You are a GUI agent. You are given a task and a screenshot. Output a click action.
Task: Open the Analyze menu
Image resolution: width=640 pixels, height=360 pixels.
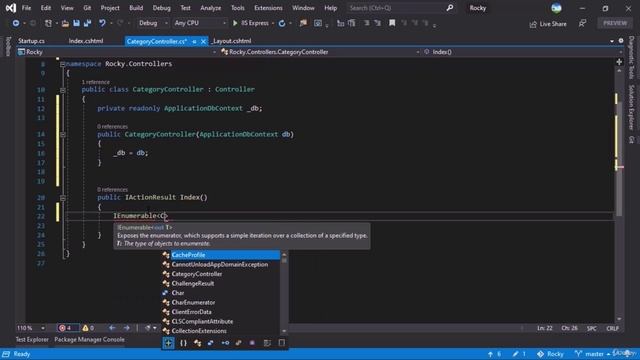(x=211, y=8)
